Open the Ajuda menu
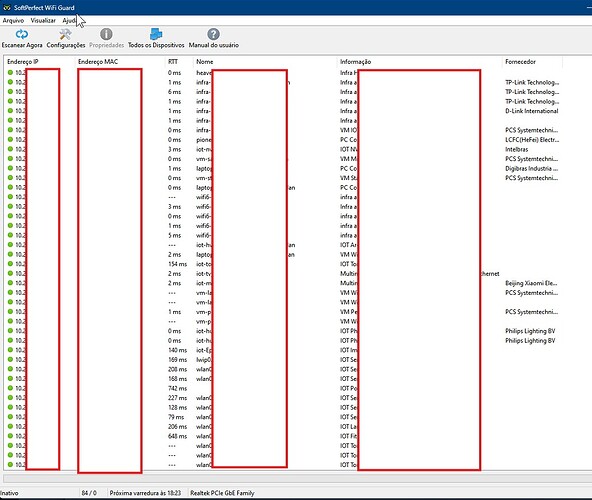Viewport: 592px width, 500px height. [69, 21]
